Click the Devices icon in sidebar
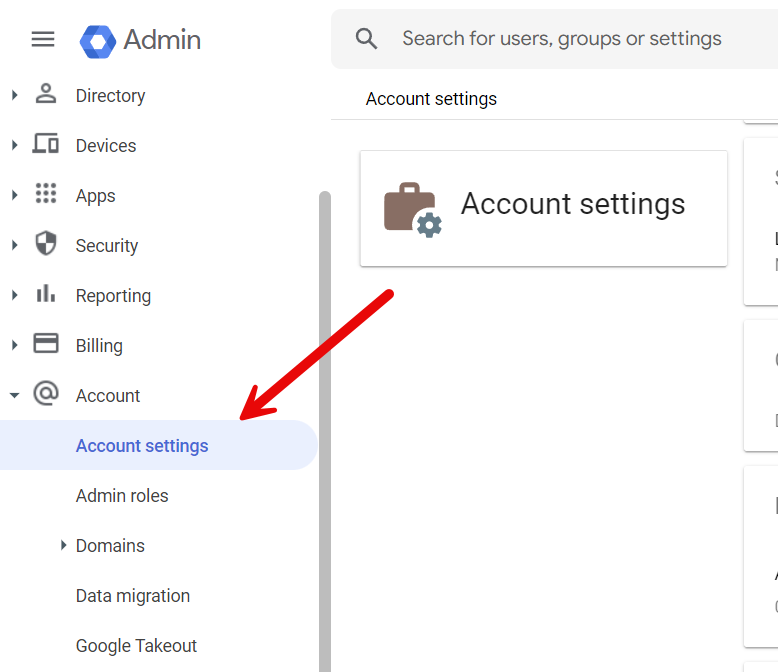 [46, 145]
